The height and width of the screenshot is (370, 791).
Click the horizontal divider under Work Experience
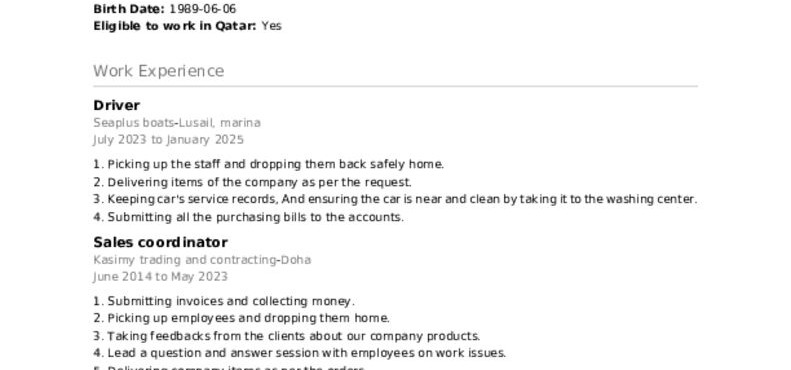pos(396,86)
